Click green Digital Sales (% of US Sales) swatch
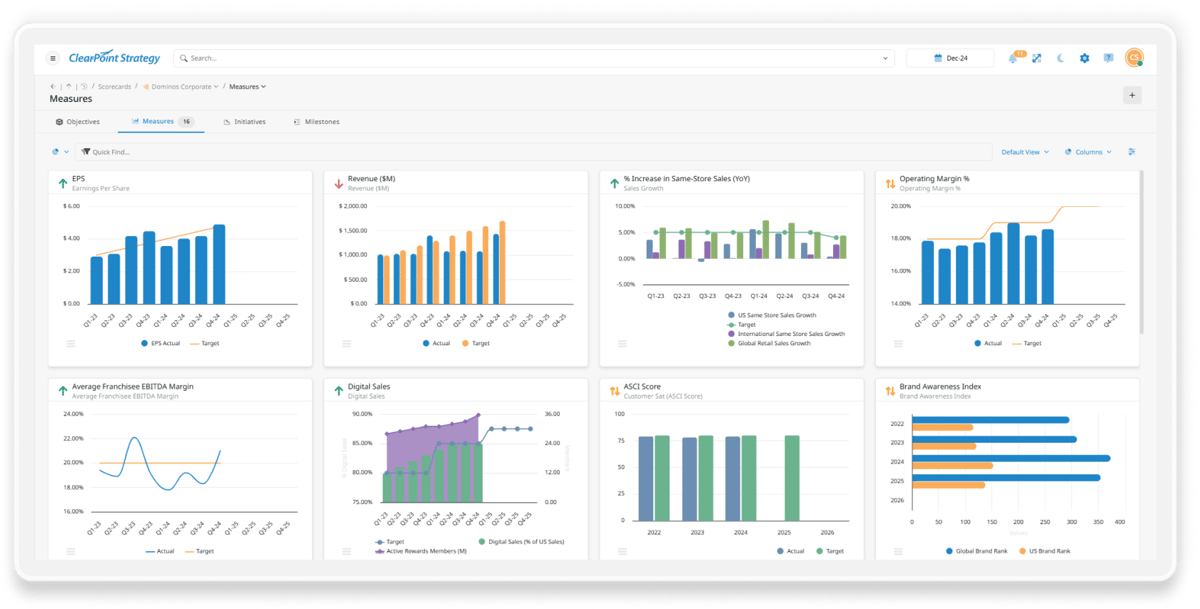The image size is (1200, 609). 482,542
